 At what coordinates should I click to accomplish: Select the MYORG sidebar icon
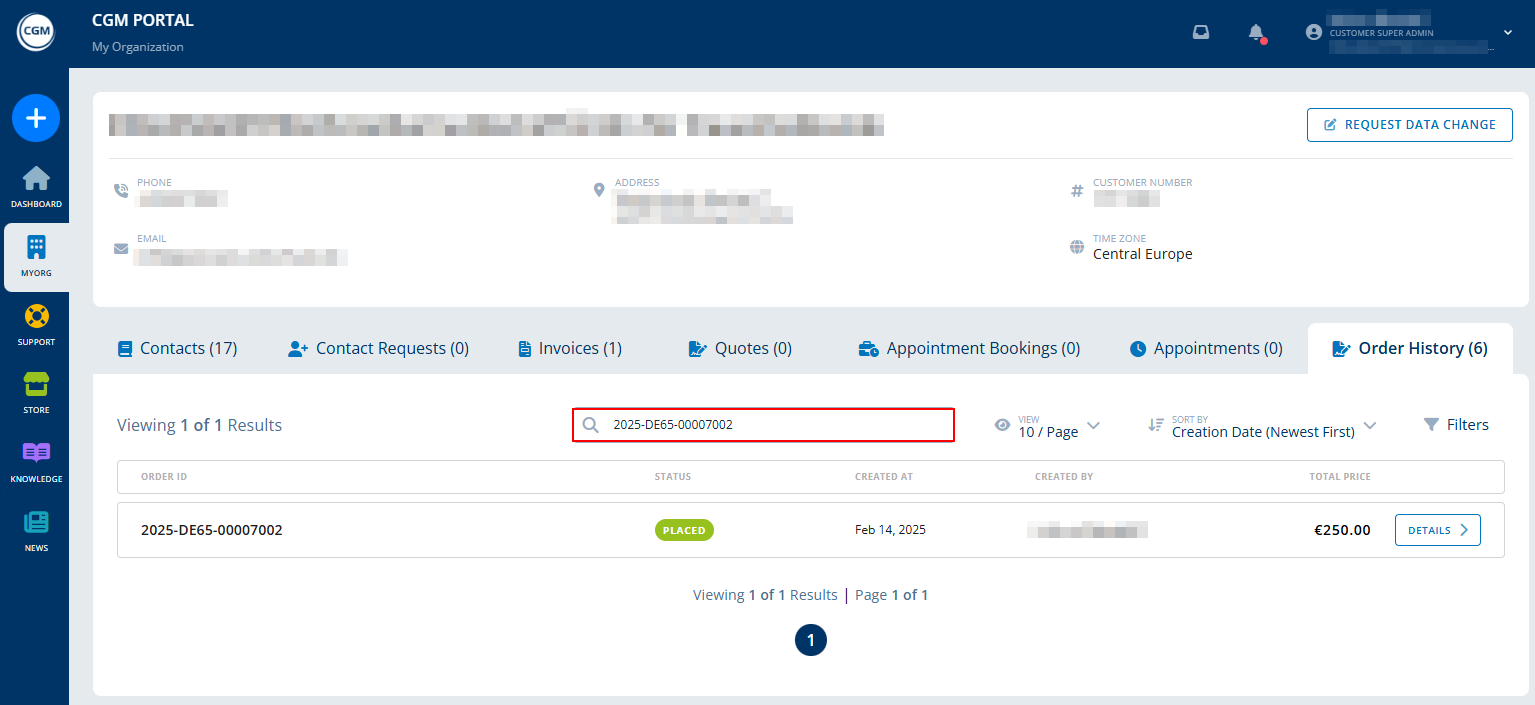(x=36, y=257)
